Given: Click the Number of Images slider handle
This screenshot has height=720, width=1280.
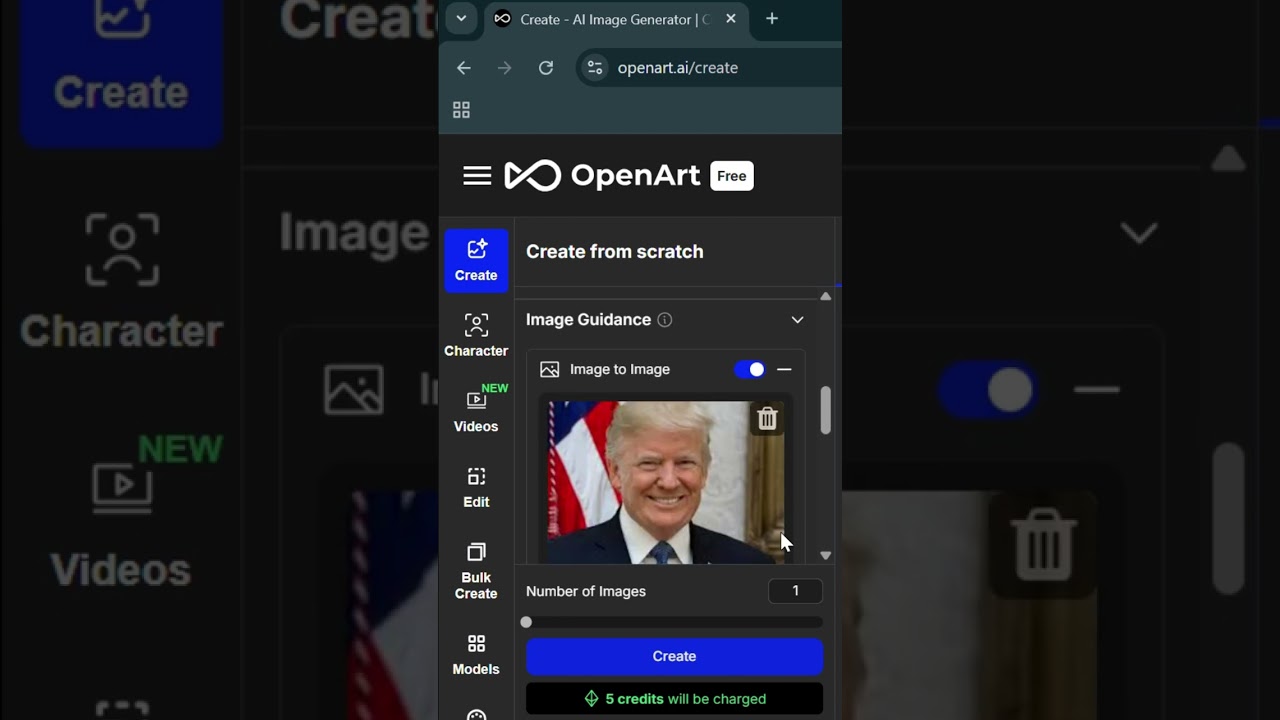Looking at the screenshot, I should [x=526, y=622].
